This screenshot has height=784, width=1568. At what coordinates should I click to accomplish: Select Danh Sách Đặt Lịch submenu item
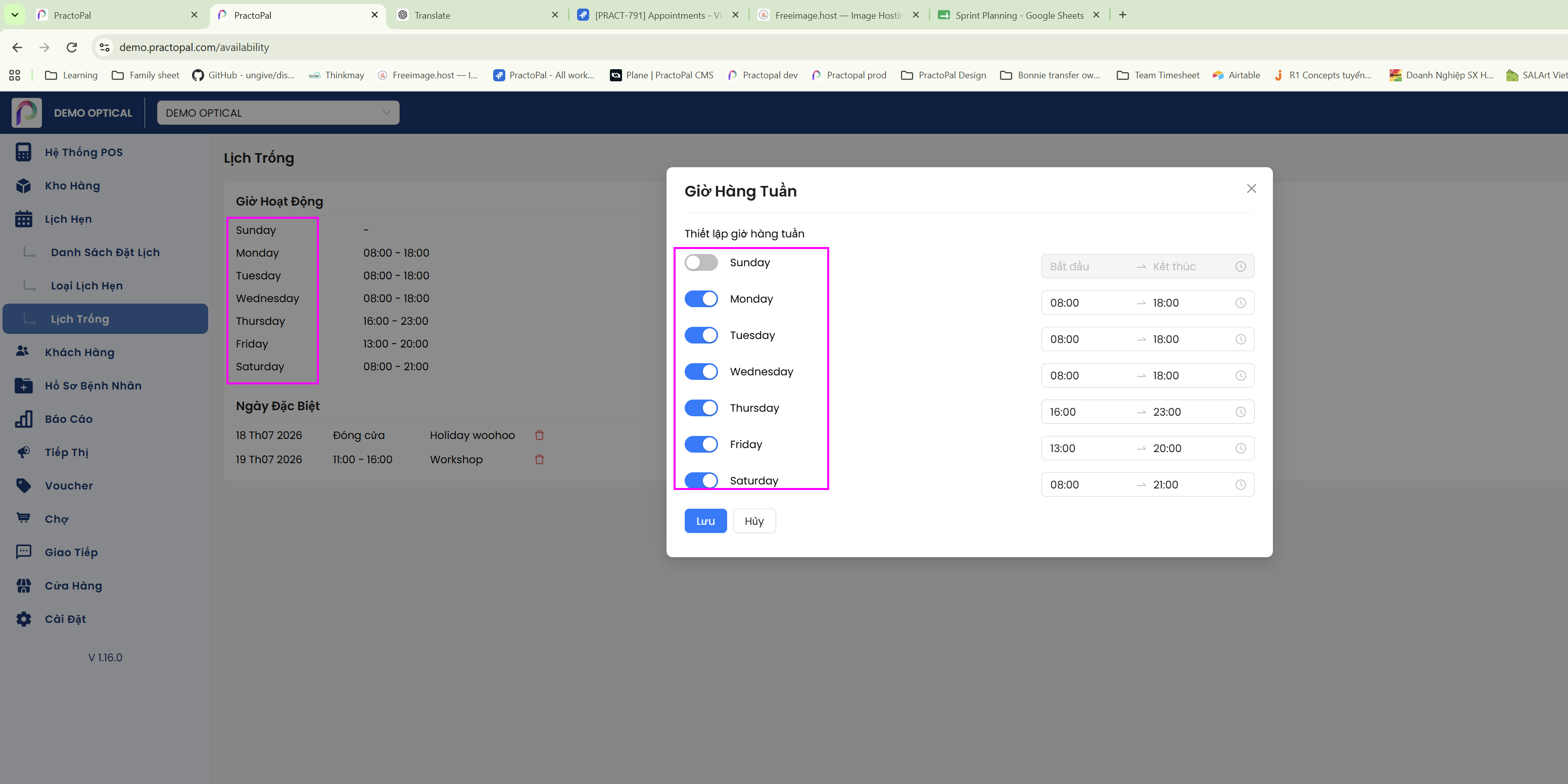tap(105, 252)
